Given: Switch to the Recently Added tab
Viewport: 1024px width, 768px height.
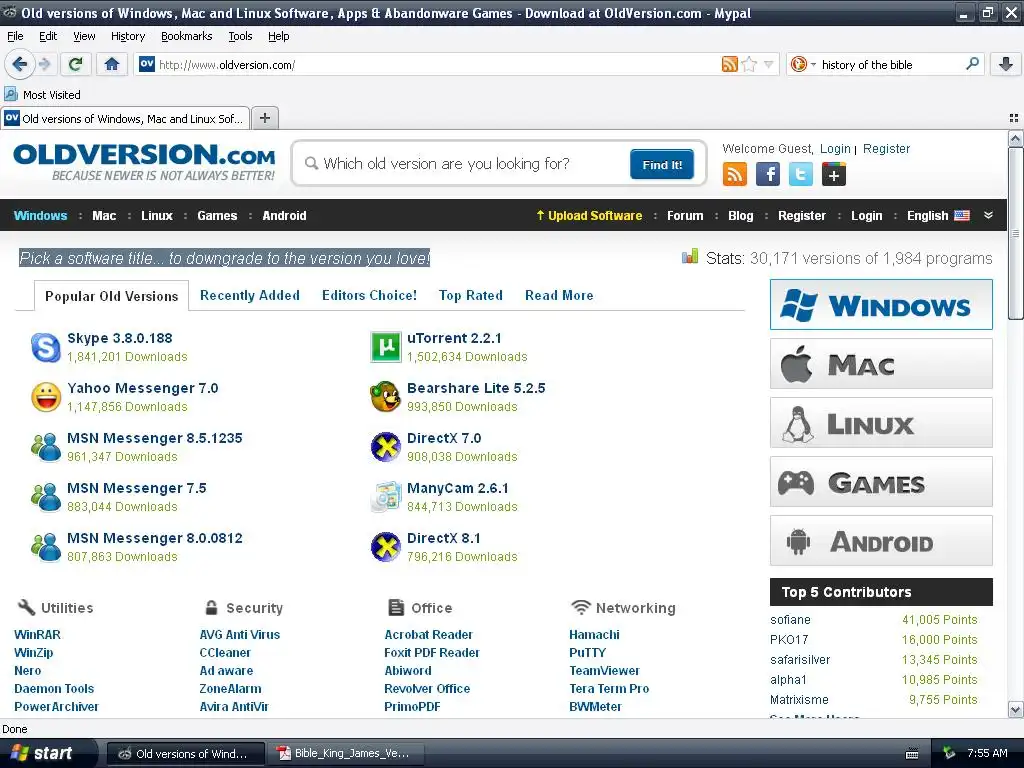Looking at the screenshot, I should tap(249, 295).
